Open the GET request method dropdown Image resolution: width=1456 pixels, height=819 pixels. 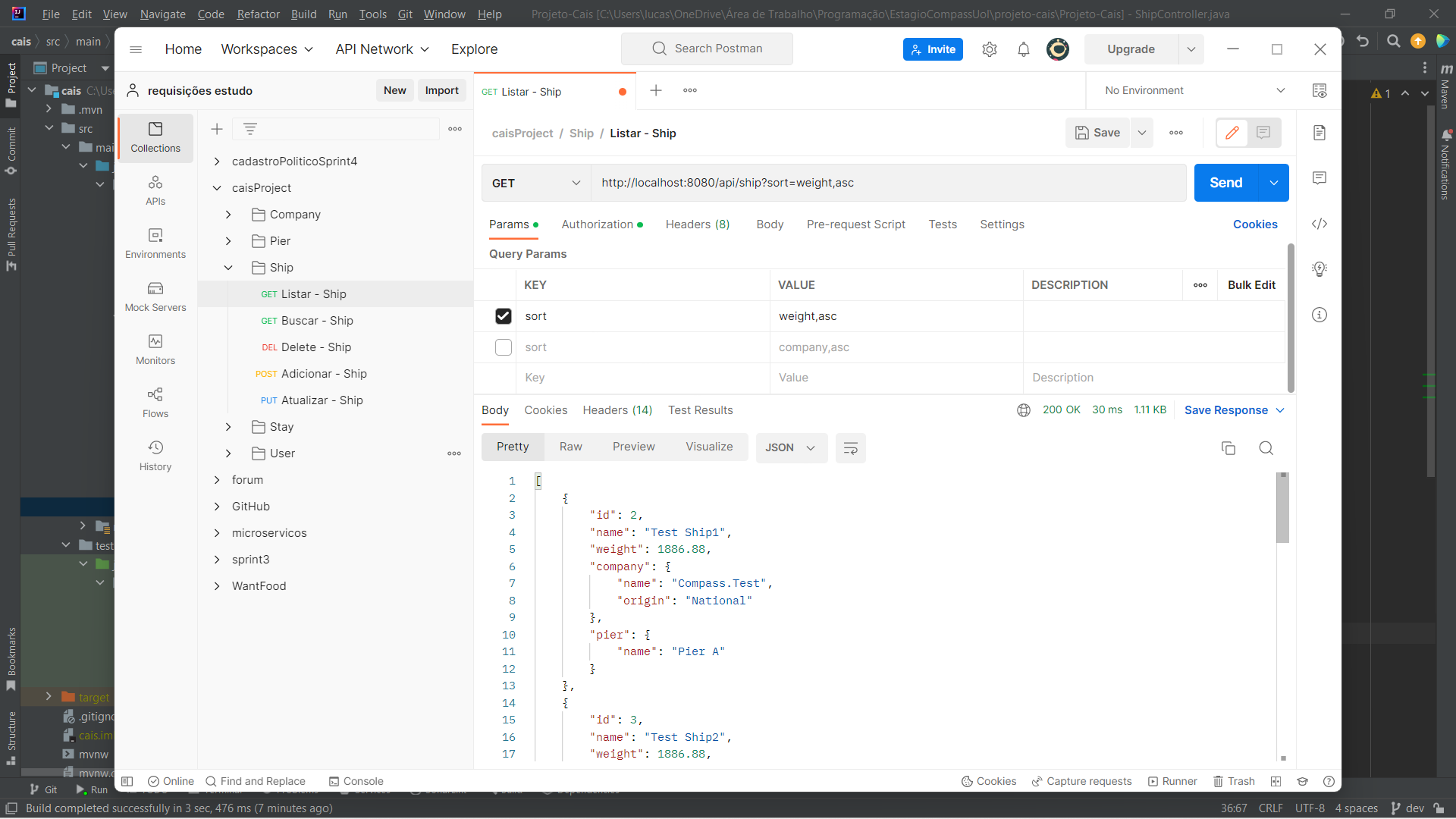coord(535,183)
